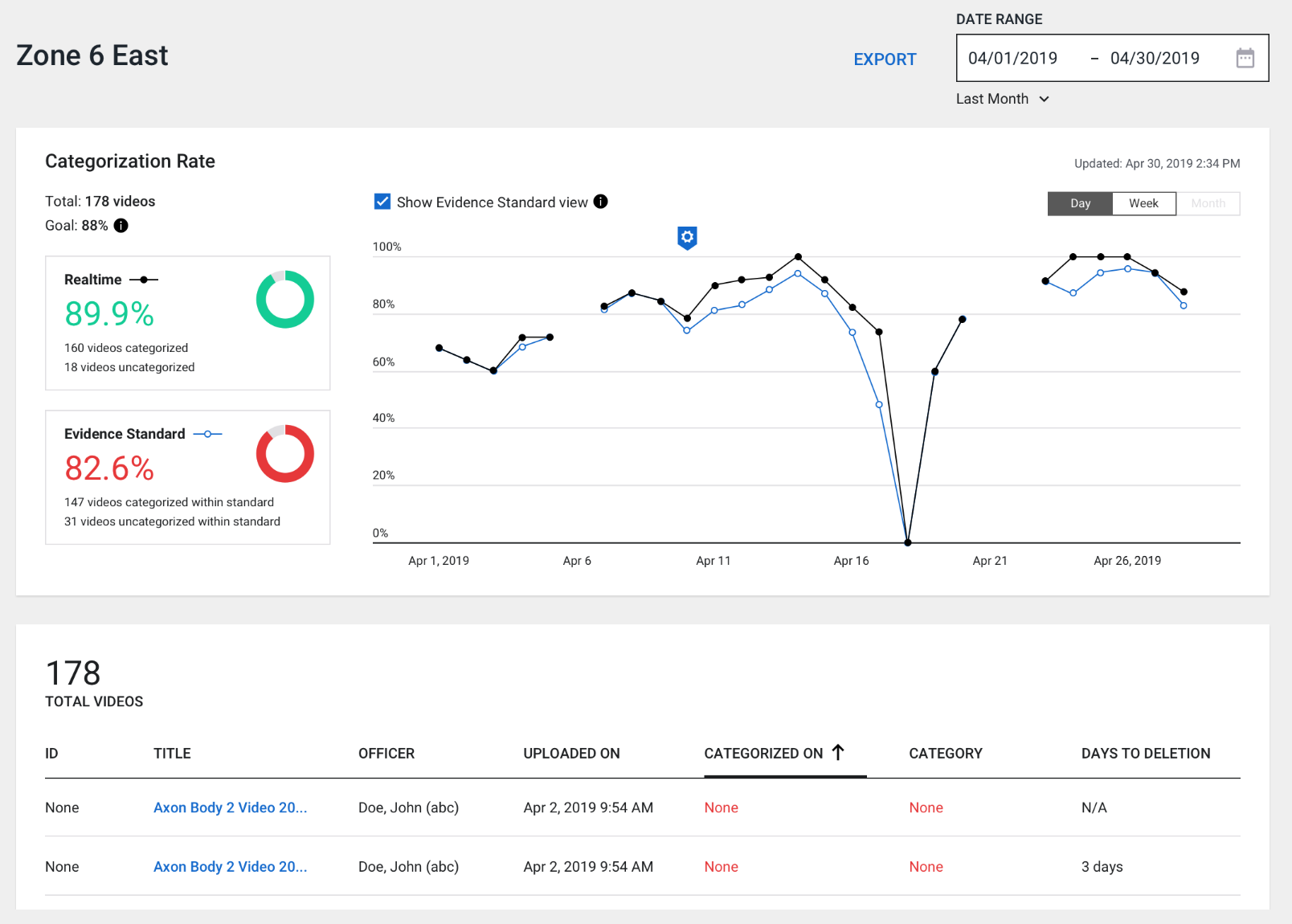The height and width of the screenshot is (924, 1292).
Task: Open the date range picker field
Action: [1111, 58]
